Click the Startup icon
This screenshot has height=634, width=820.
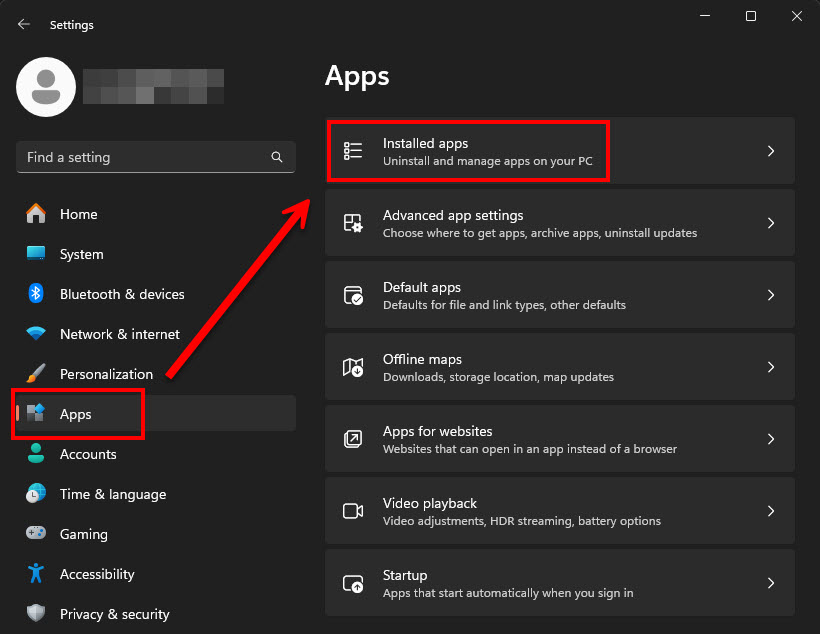353,583
